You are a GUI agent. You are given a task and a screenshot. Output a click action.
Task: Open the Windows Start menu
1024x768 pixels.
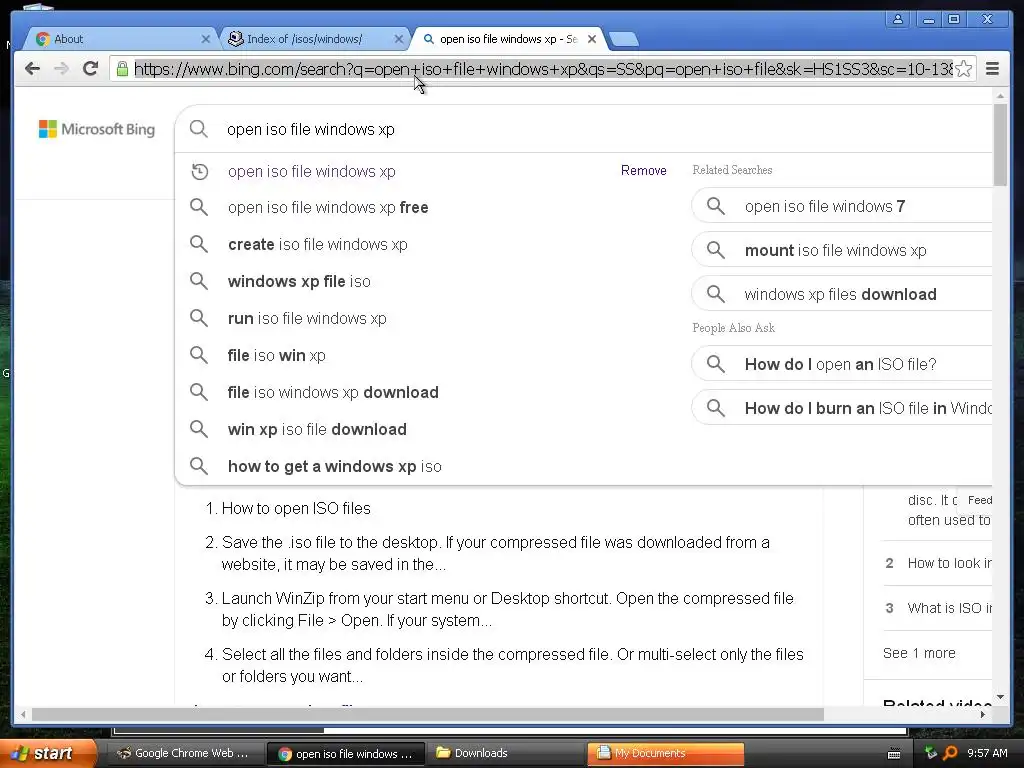pos(48,753)
